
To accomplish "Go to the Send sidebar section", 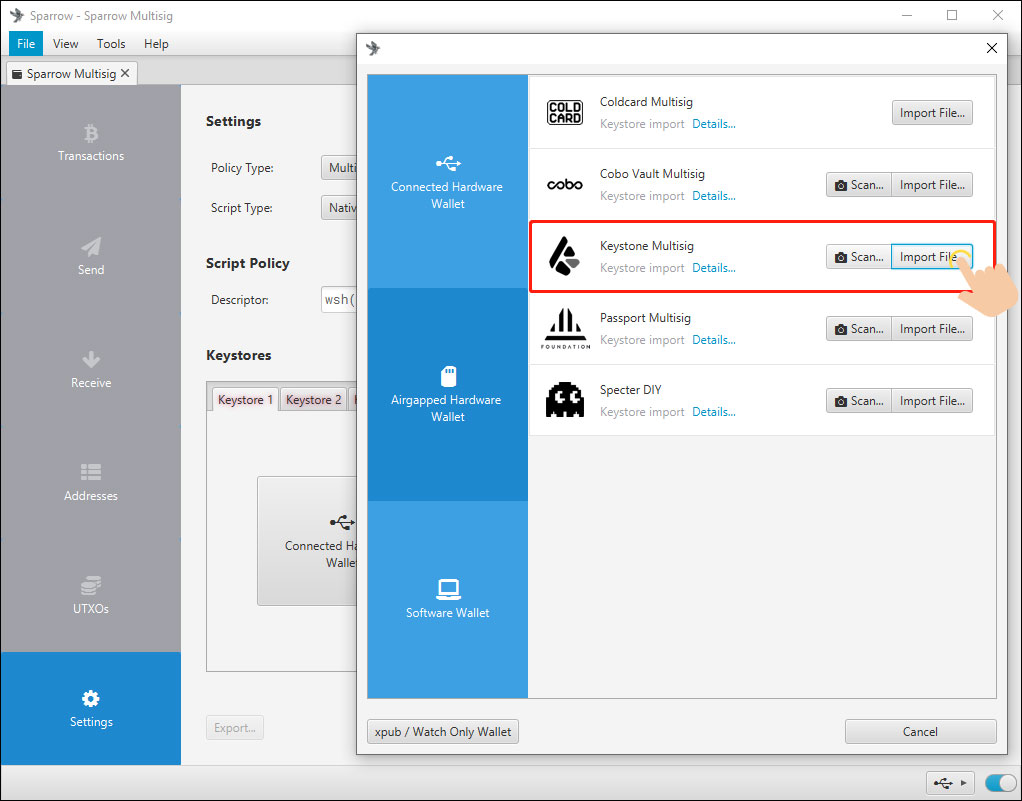I will (x=91, y=256).
